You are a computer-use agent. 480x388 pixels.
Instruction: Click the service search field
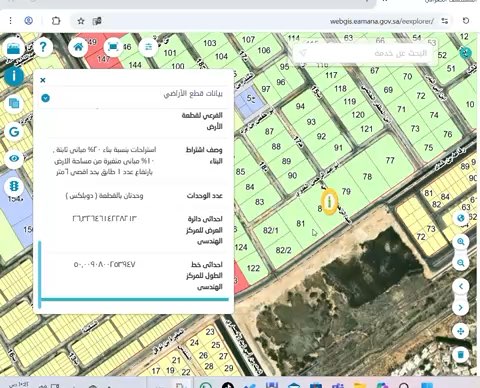[x=365, y=53]
